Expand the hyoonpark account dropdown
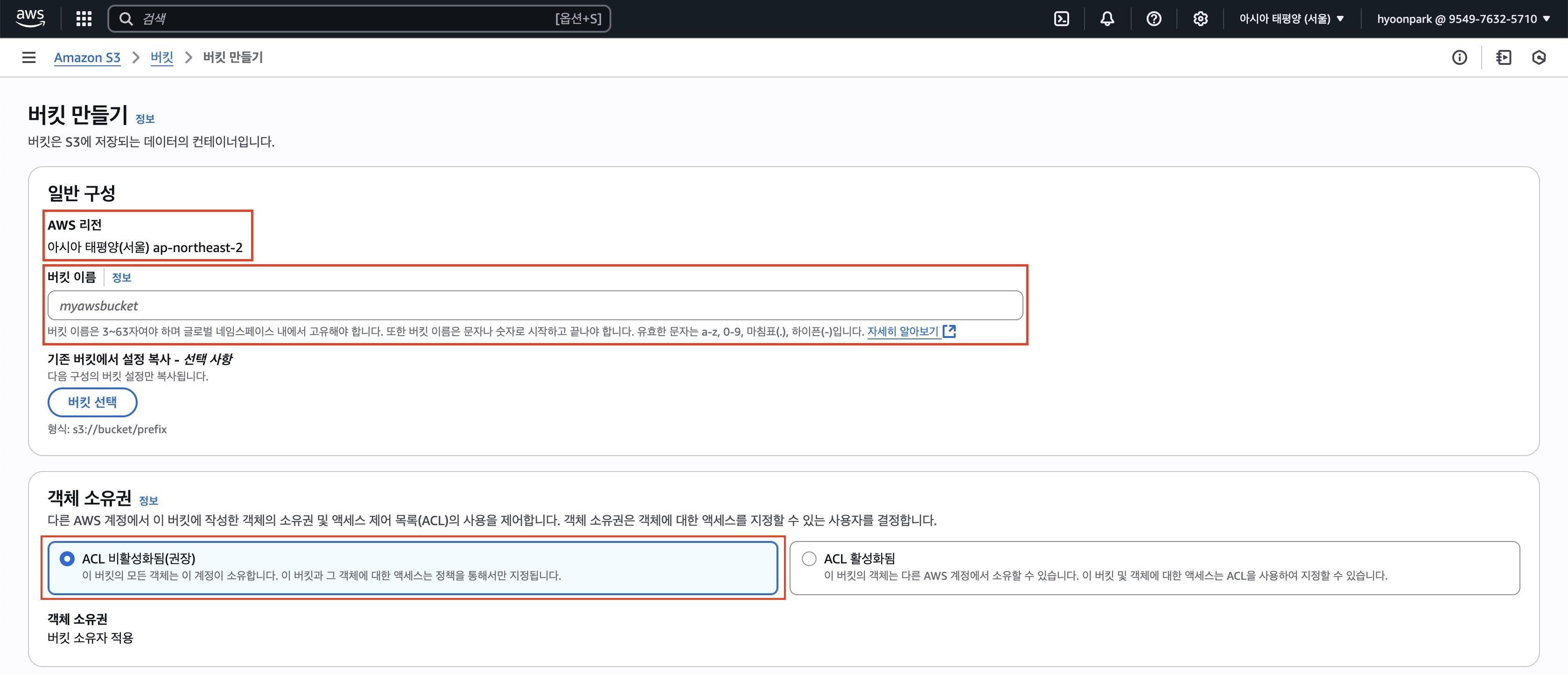 click(x=1463, y=19)
